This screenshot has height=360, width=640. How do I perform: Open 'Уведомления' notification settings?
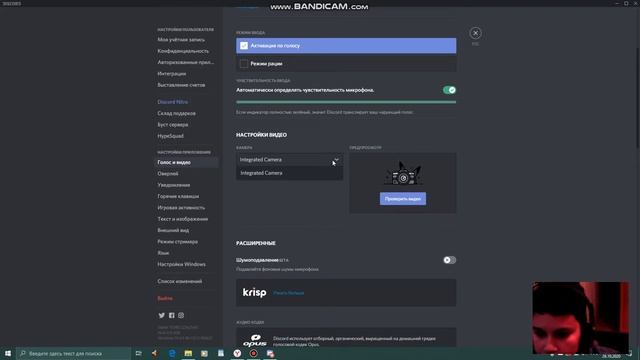[174, 185]
